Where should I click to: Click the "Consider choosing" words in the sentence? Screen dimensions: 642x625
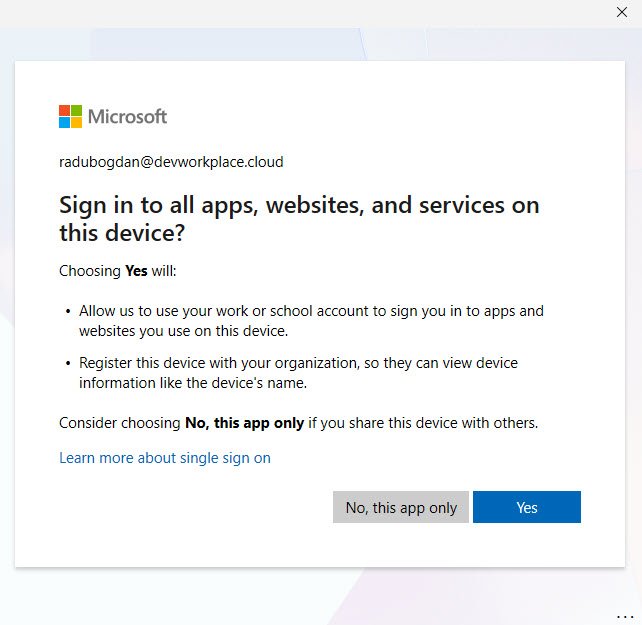tap(120, 423)
